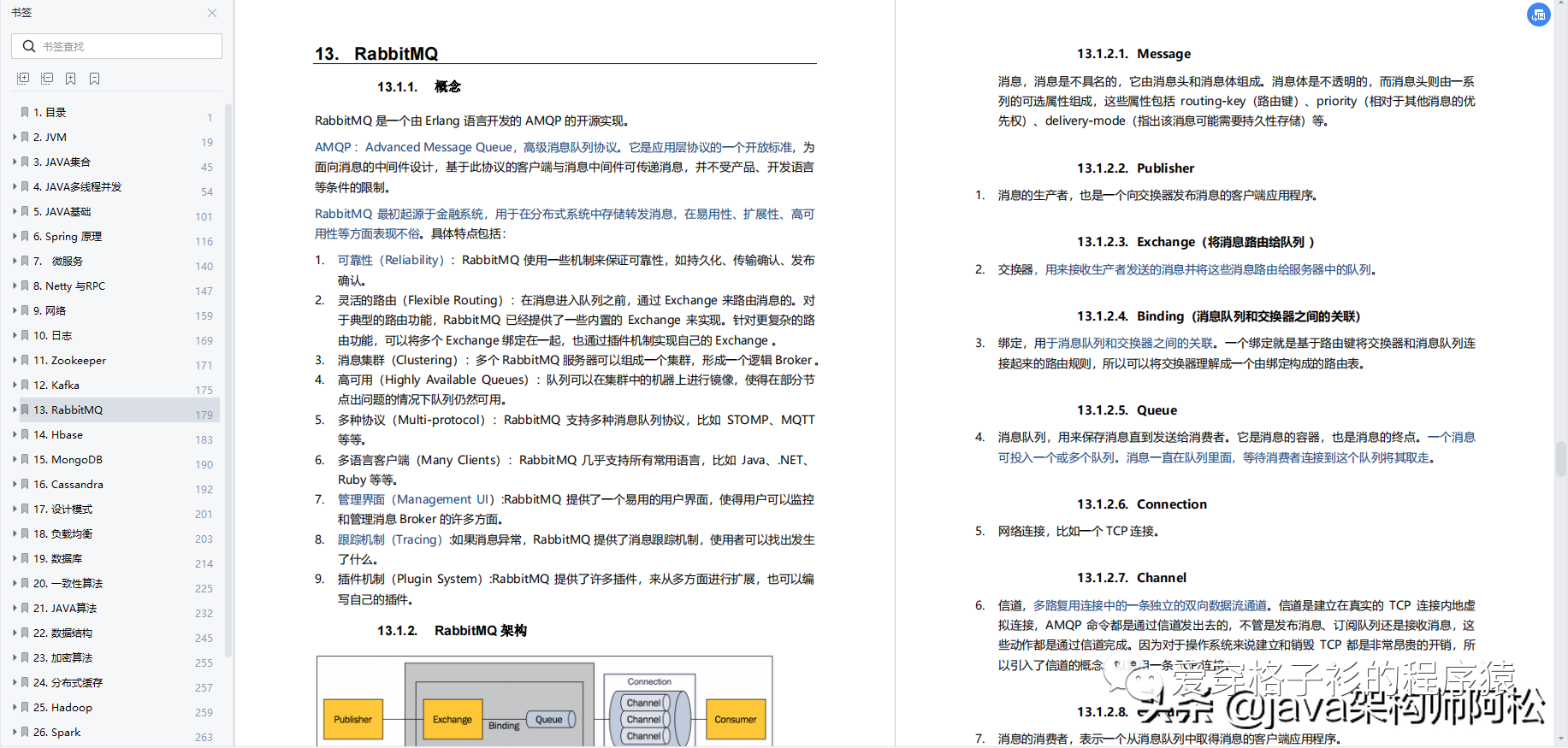Expand the 13. RabbitMQ bookmark
This screenshot has width=1568, height=748.
(15, 409)
